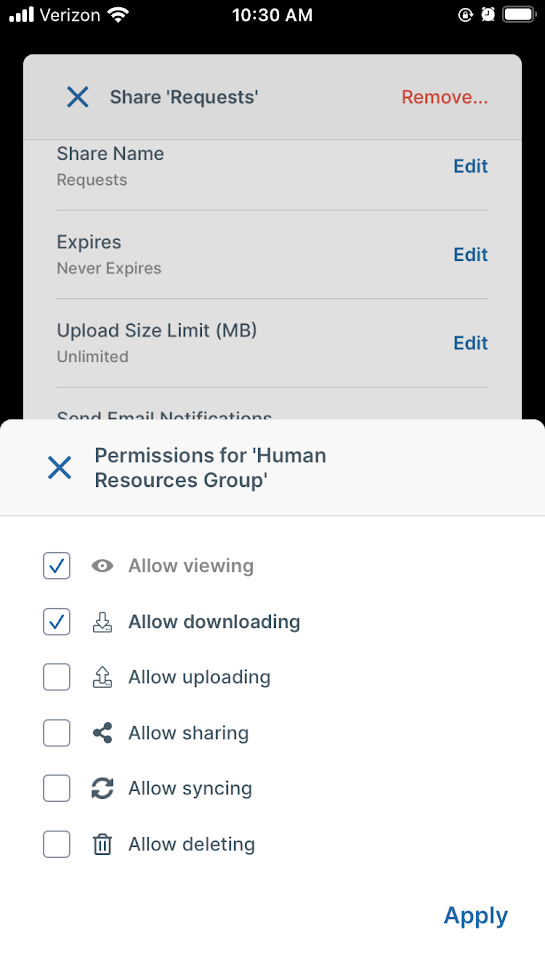Uncheck the Allow downloading checkbox

pos(56,622)
